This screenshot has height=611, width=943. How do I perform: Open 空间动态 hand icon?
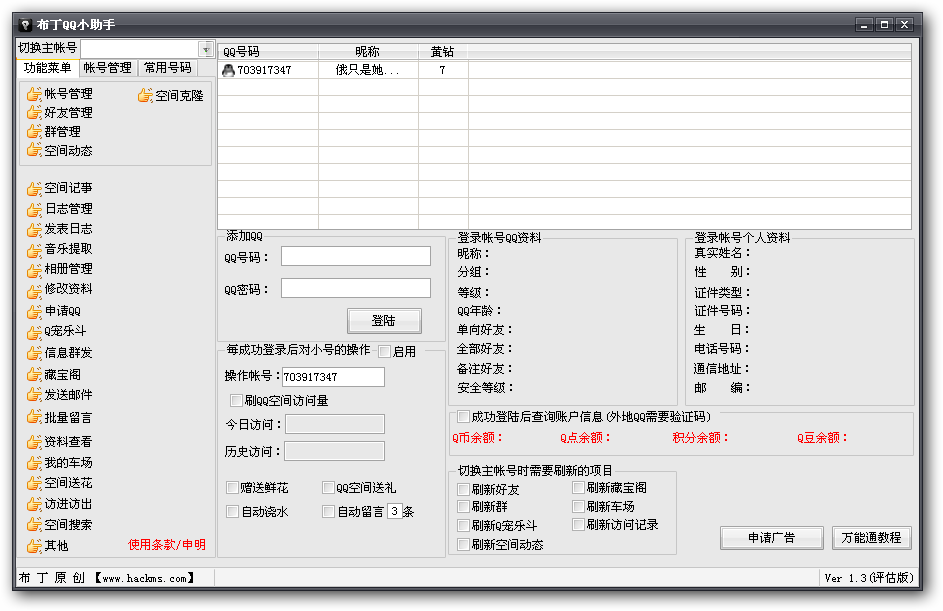[x=34, y=150]
